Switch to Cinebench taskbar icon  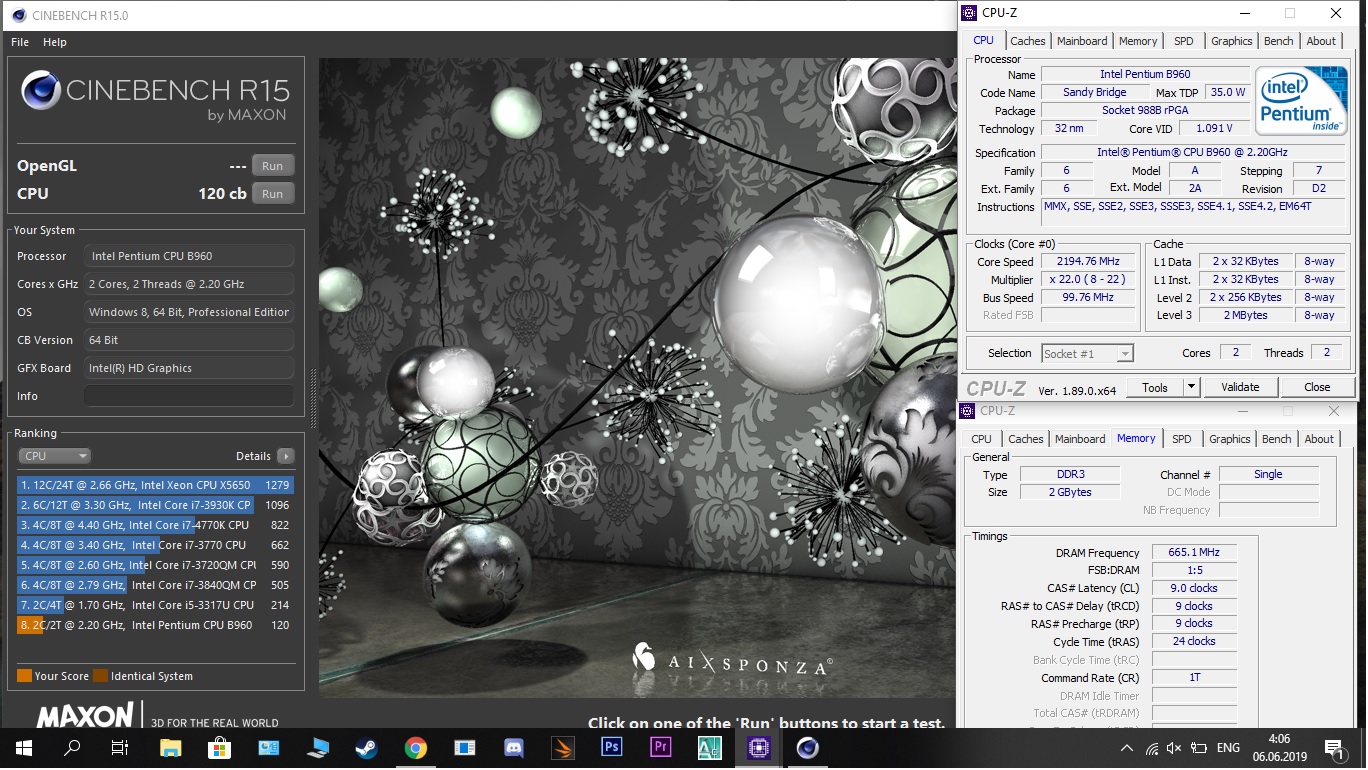807,748
